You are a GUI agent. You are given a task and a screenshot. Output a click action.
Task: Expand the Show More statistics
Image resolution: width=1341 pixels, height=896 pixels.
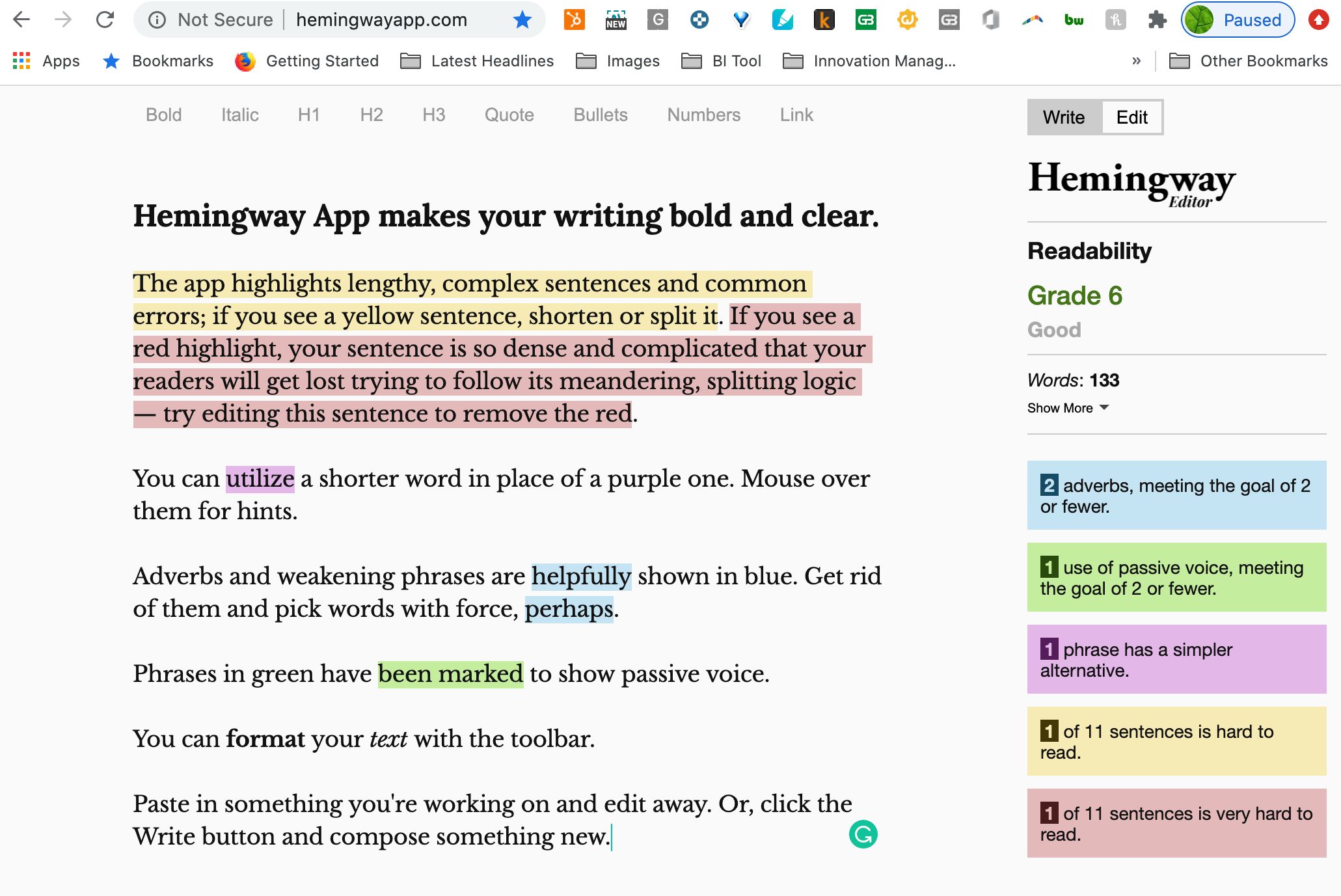click(1068, 408)
